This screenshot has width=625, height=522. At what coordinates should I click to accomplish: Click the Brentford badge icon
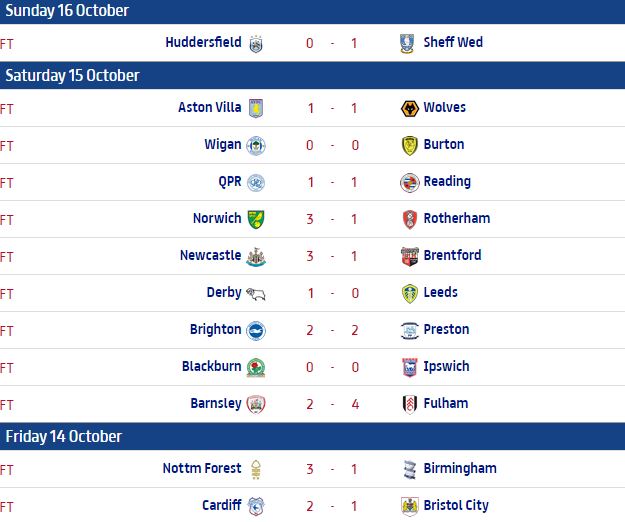pos(407,256)
